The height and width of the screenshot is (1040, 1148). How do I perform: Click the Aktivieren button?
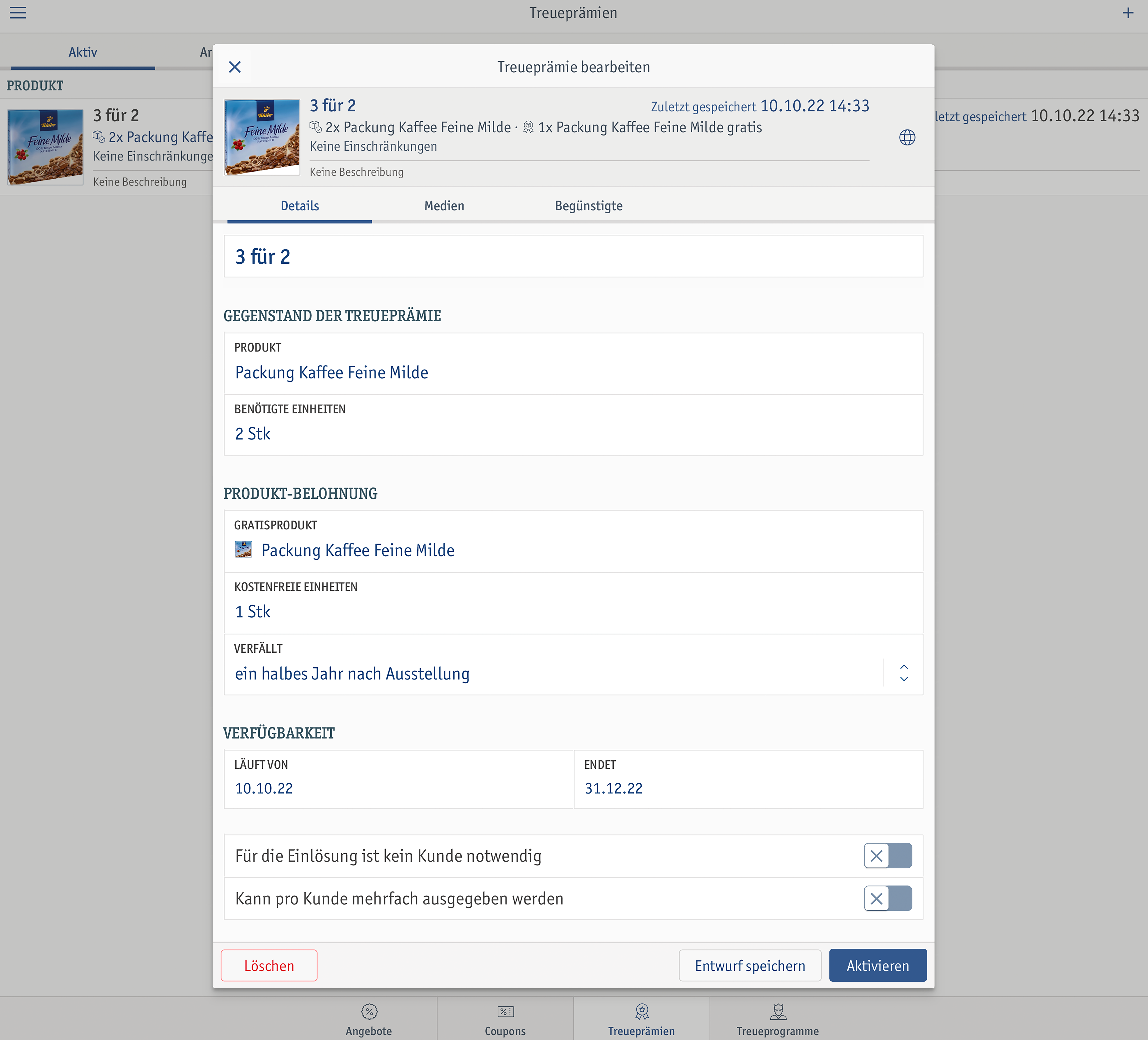click(x=878, y=965)
